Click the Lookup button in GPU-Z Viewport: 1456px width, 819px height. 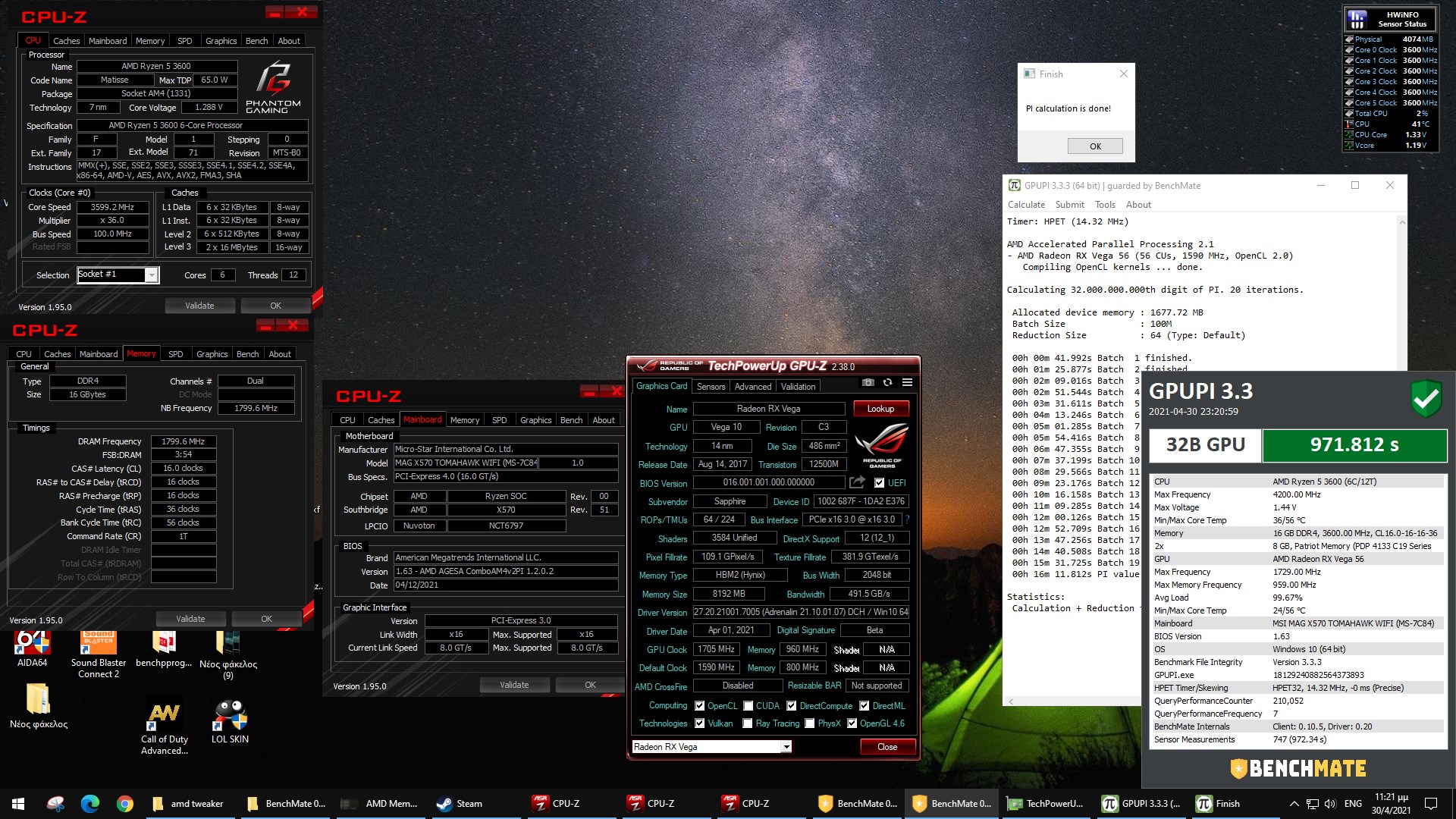880,409
